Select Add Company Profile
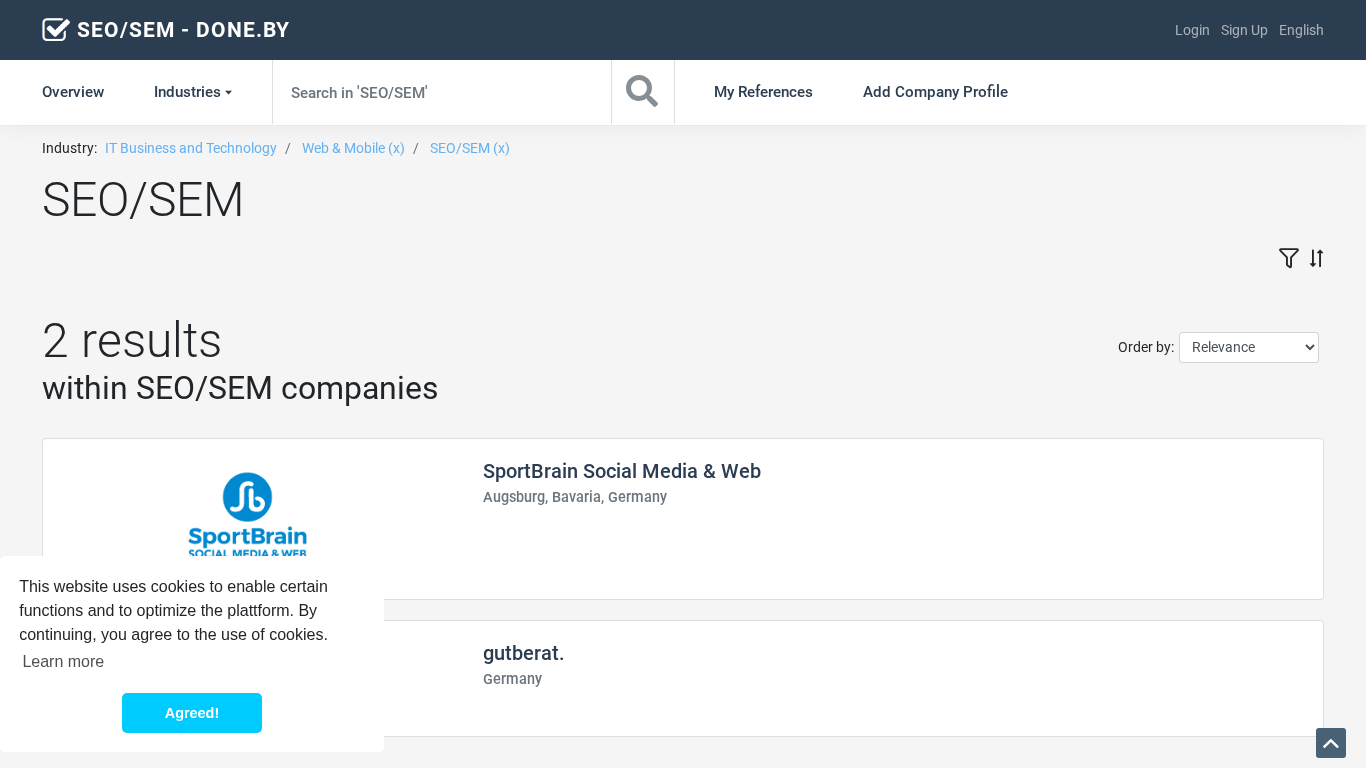Image resolution: width=1366 pixels, height=768 pixels. pos(935,92)
